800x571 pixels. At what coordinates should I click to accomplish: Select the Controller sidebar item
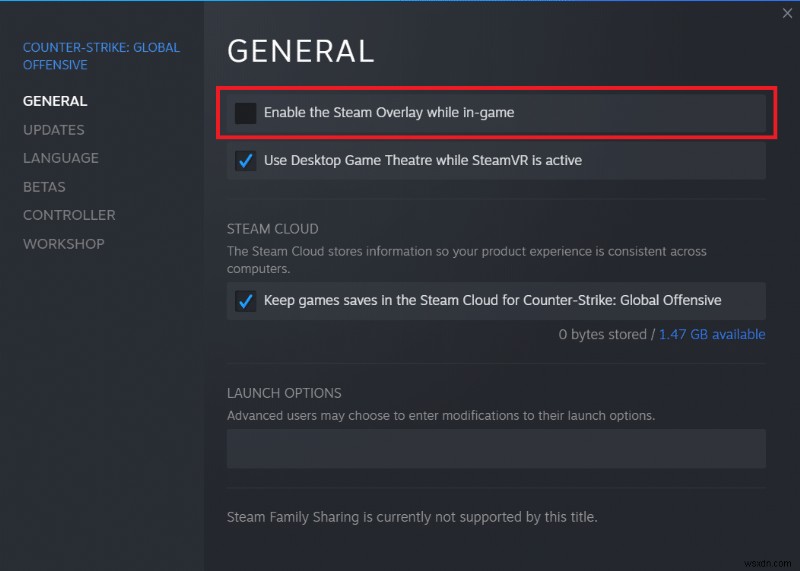coord(69,215)
